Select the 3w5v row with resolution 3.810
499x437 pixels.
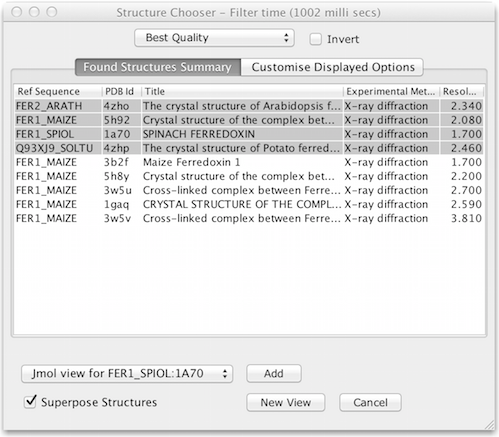pyautogui.click(x=249, y=218)
